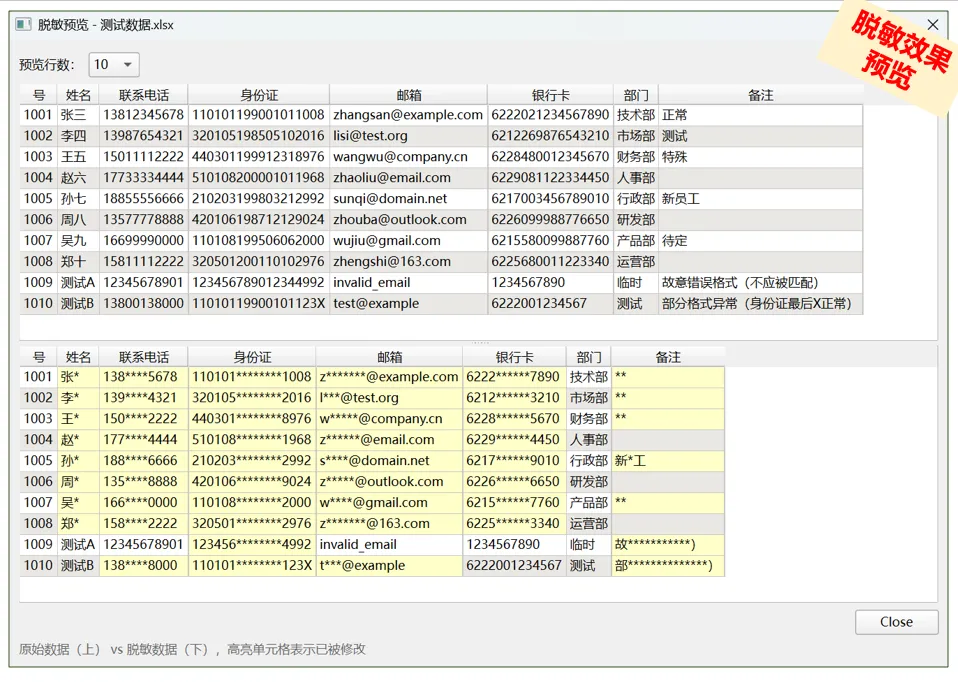Select masked ID 110101********1008
Screen dimensions: 958x682
[x=252, y=377]
